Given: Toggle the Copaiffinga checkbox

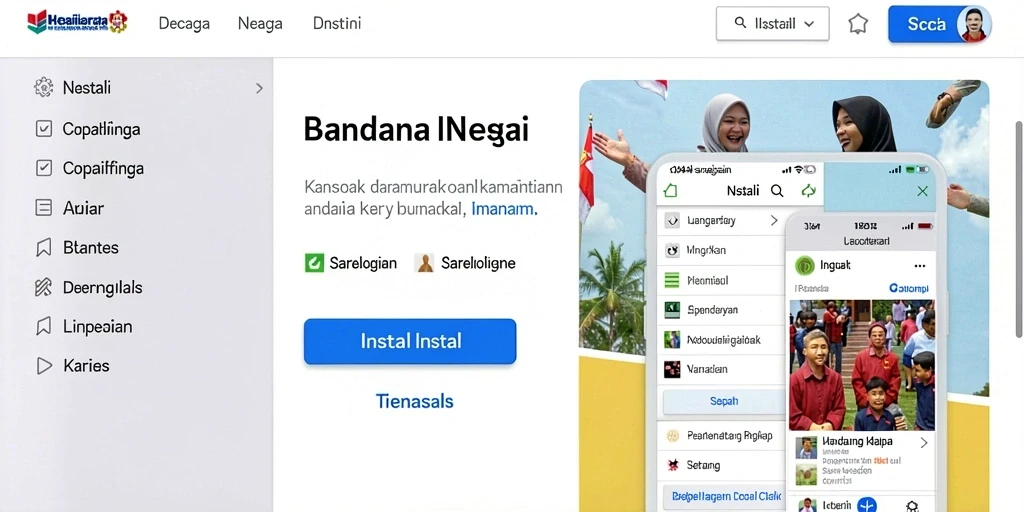Looking at the screenshot, I should pos(43,168).
